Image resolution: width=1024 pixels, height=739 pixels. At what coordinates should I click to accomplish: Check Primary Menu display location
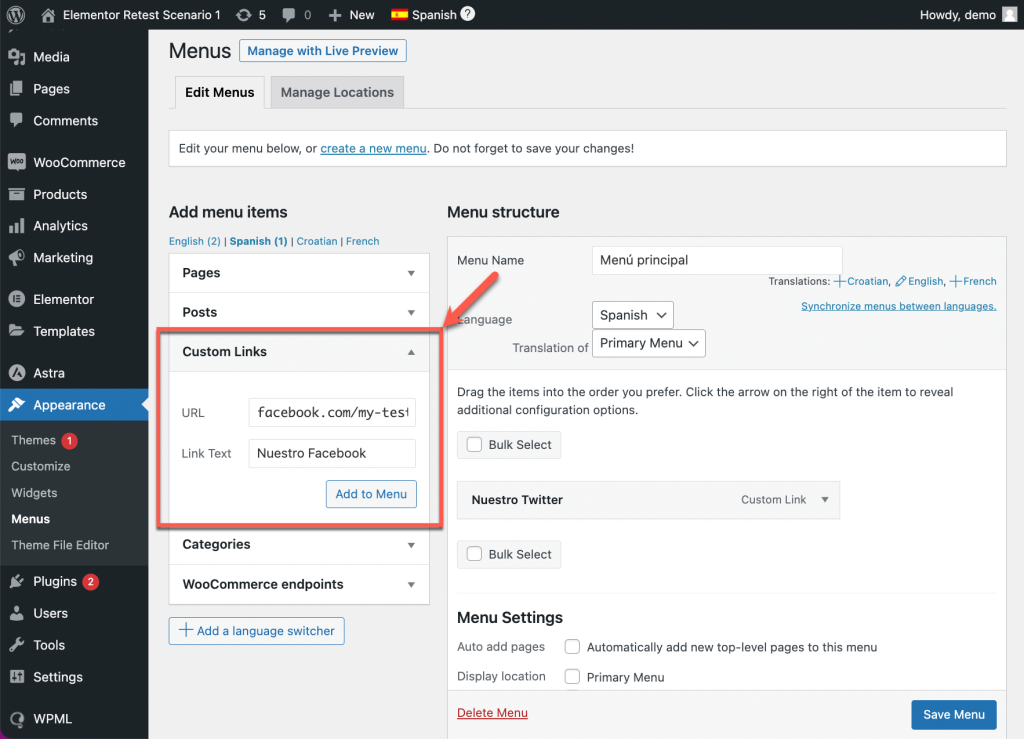point(573,677)
